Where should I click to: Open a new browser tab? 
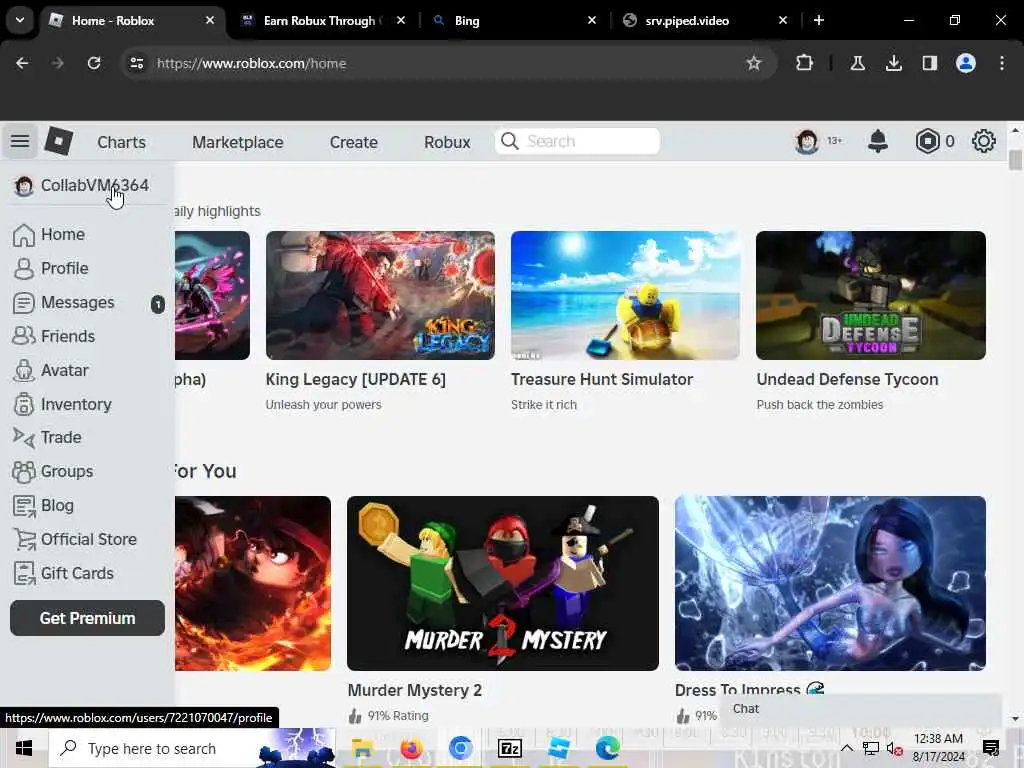tap(818, 20)
